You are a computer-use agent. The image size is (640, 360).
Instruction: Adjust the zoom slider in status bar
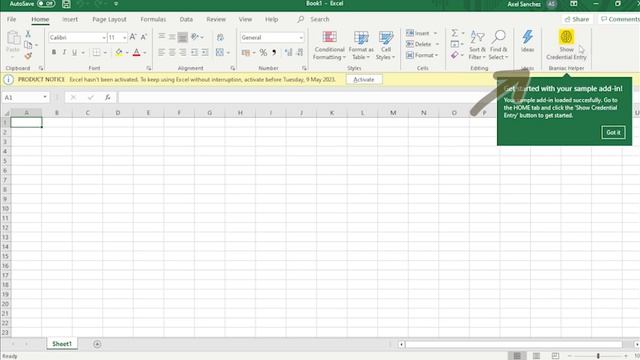click(598, 356)
